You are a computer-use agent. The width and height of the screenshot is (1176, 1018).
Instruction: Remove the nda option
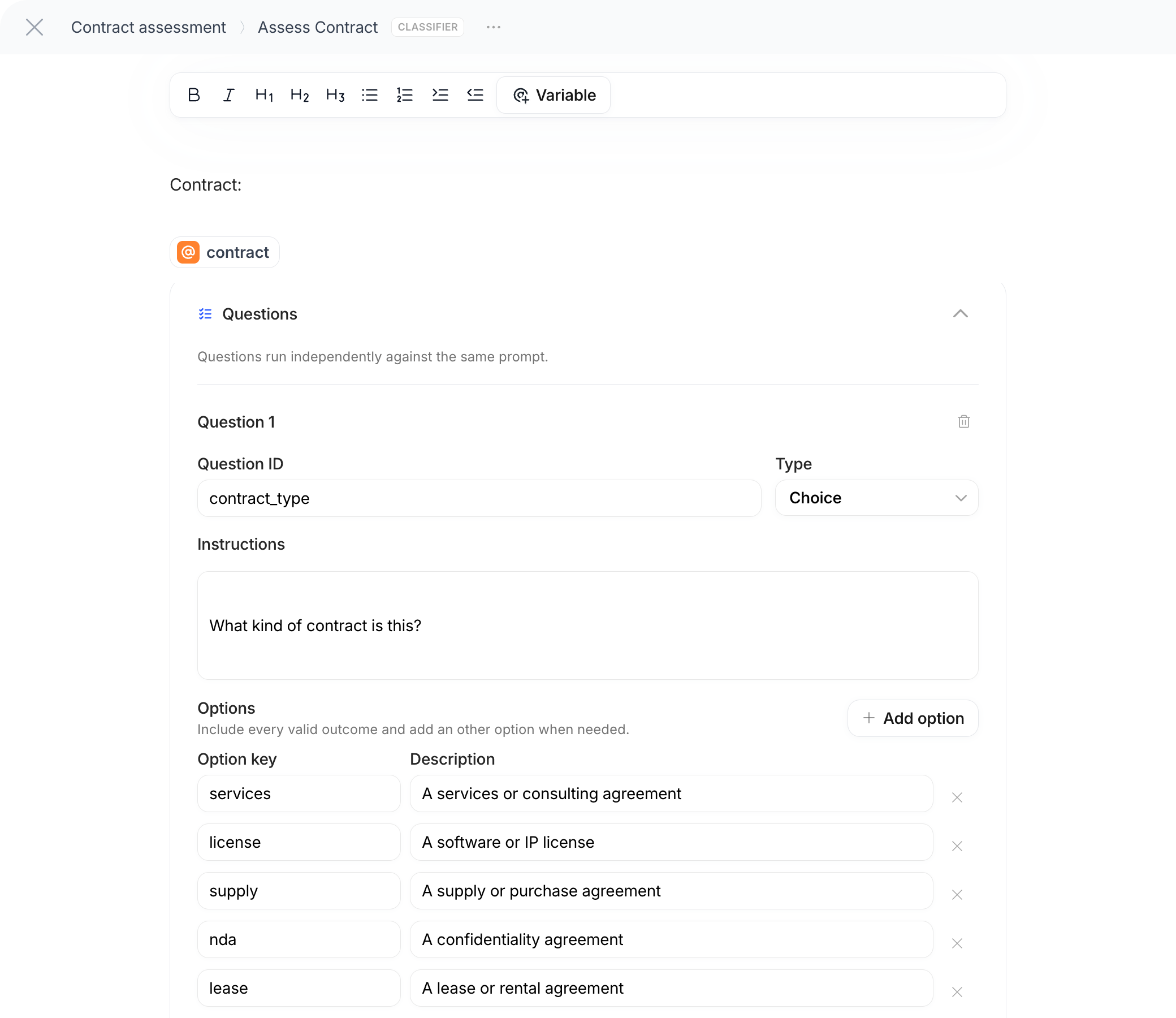(x=957, y=943)
